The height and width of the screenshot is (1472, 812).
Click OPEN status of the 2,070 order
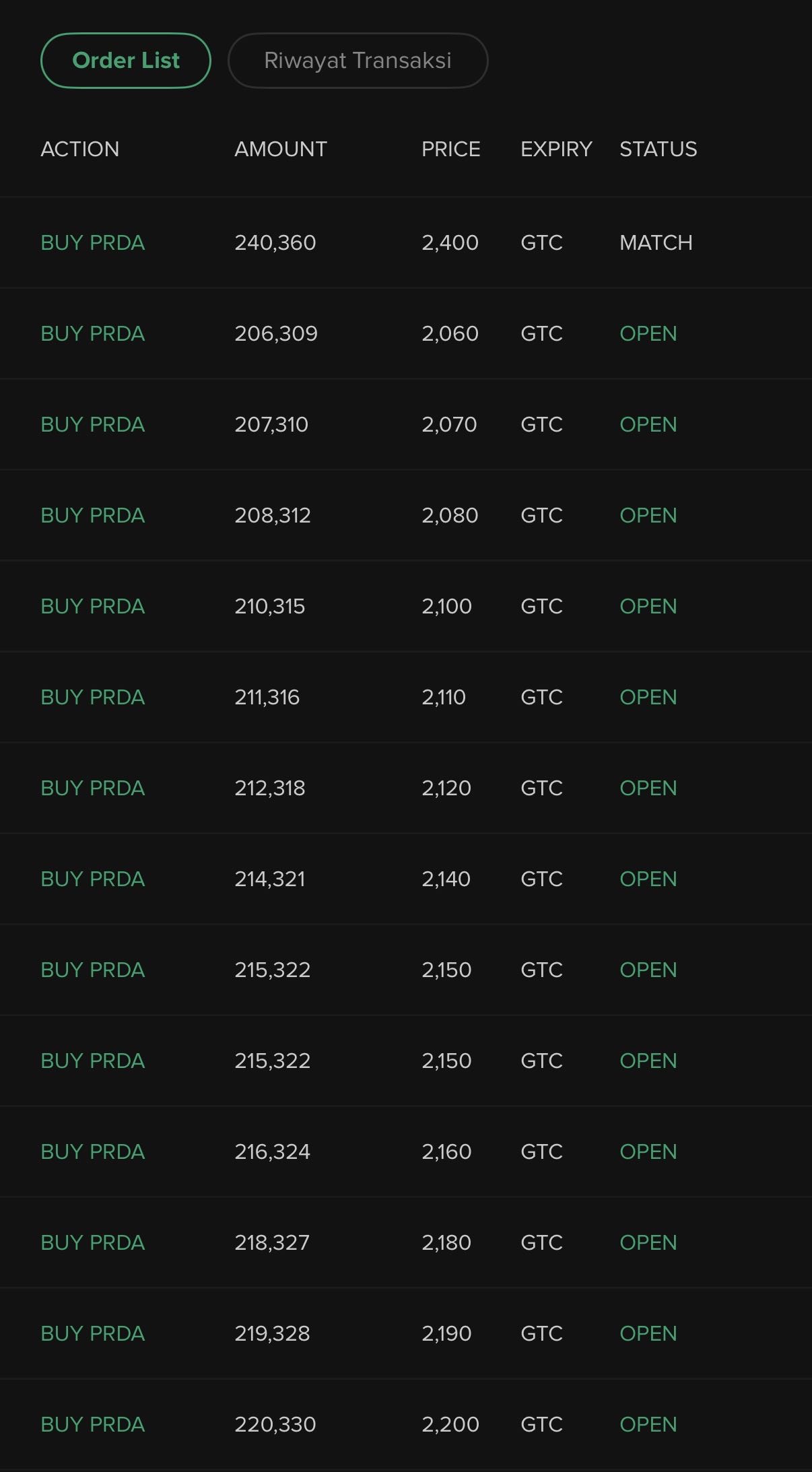(648, 424)
